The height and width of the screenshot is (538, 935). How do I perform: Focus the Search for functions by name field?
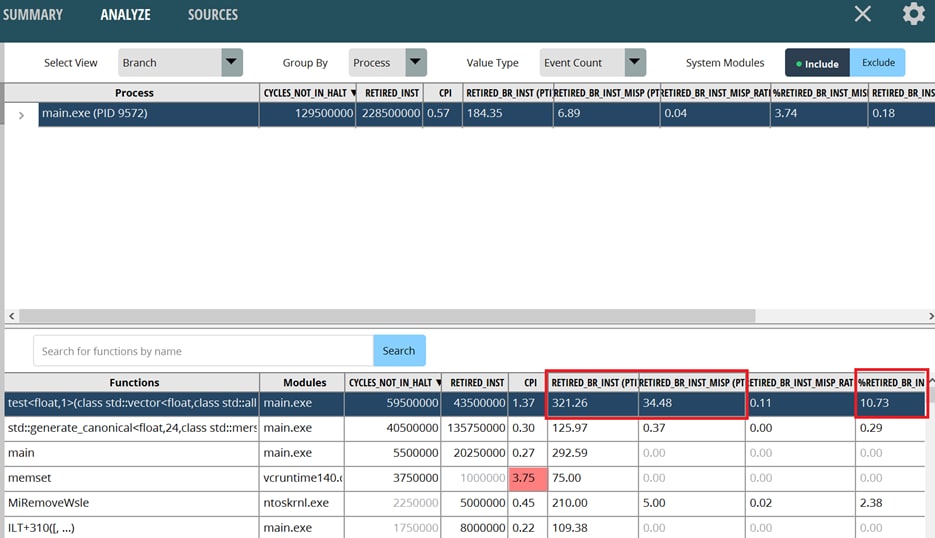203,351
